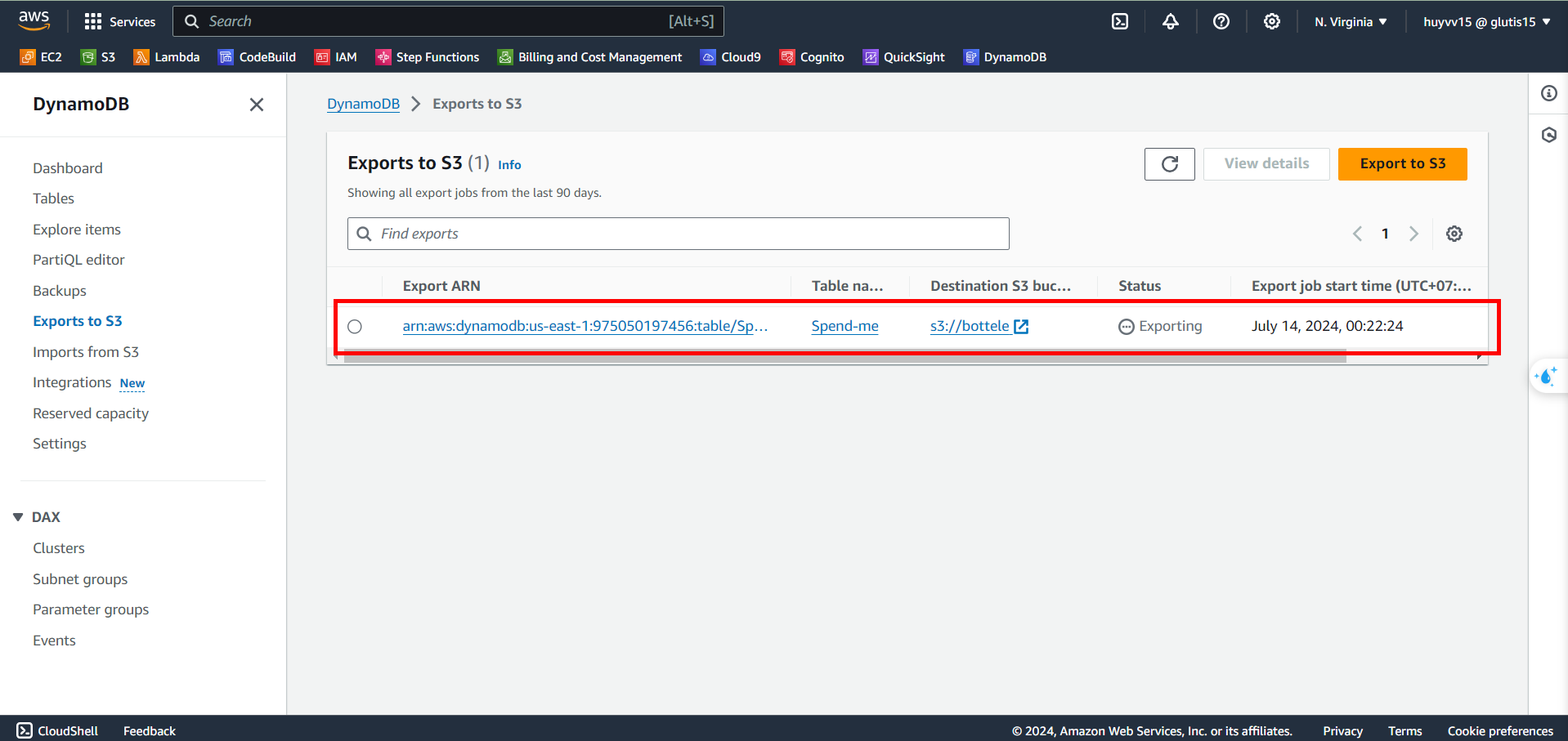Open Lambda favorites shortcut
Viewport: 1568px width, 741px height.
[x=167, y=56]
